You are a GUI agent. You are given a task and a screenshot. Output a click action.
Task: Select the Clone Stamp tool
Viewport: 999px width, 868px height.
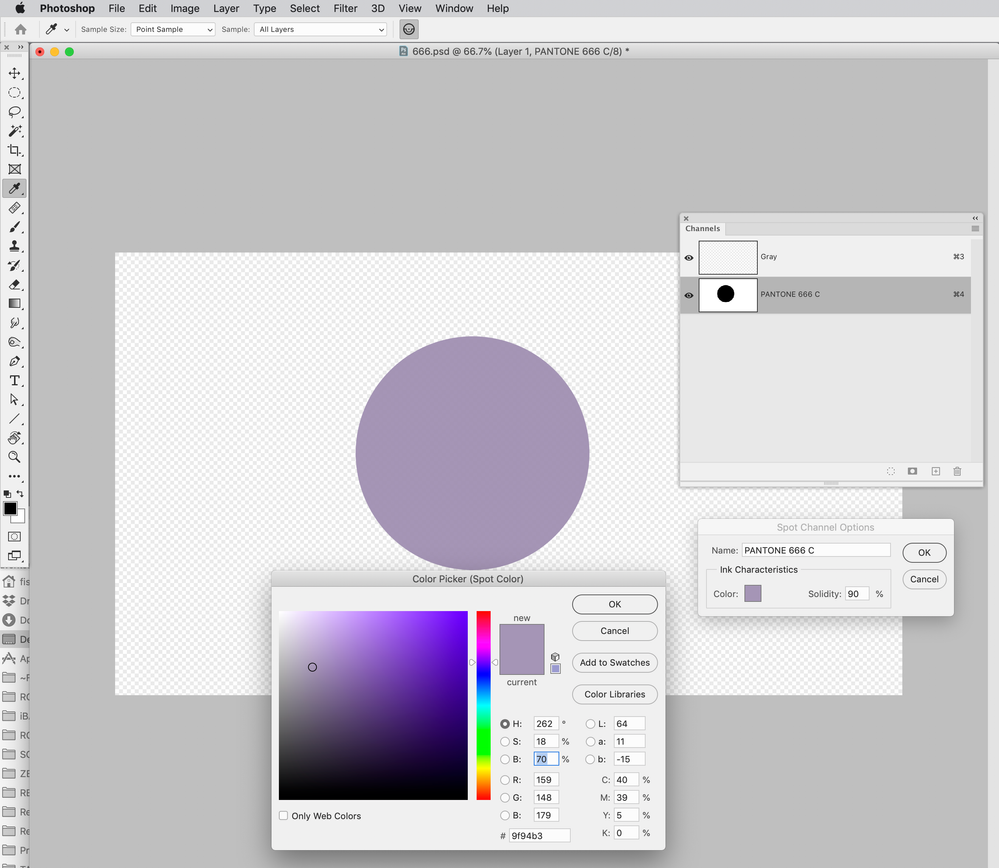(14, 246)
